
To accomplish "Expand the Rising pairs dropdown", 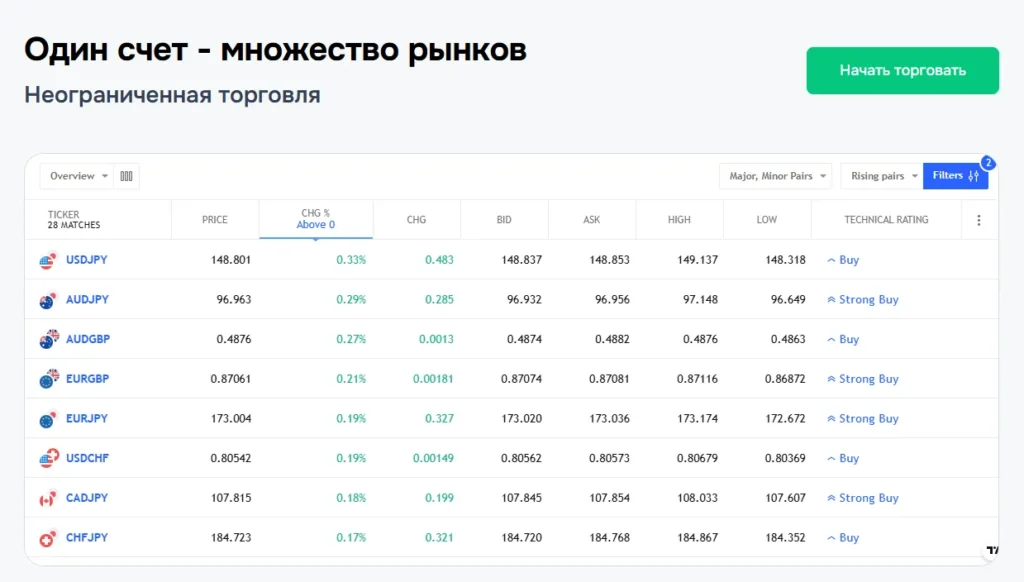I will pos(881,176).
